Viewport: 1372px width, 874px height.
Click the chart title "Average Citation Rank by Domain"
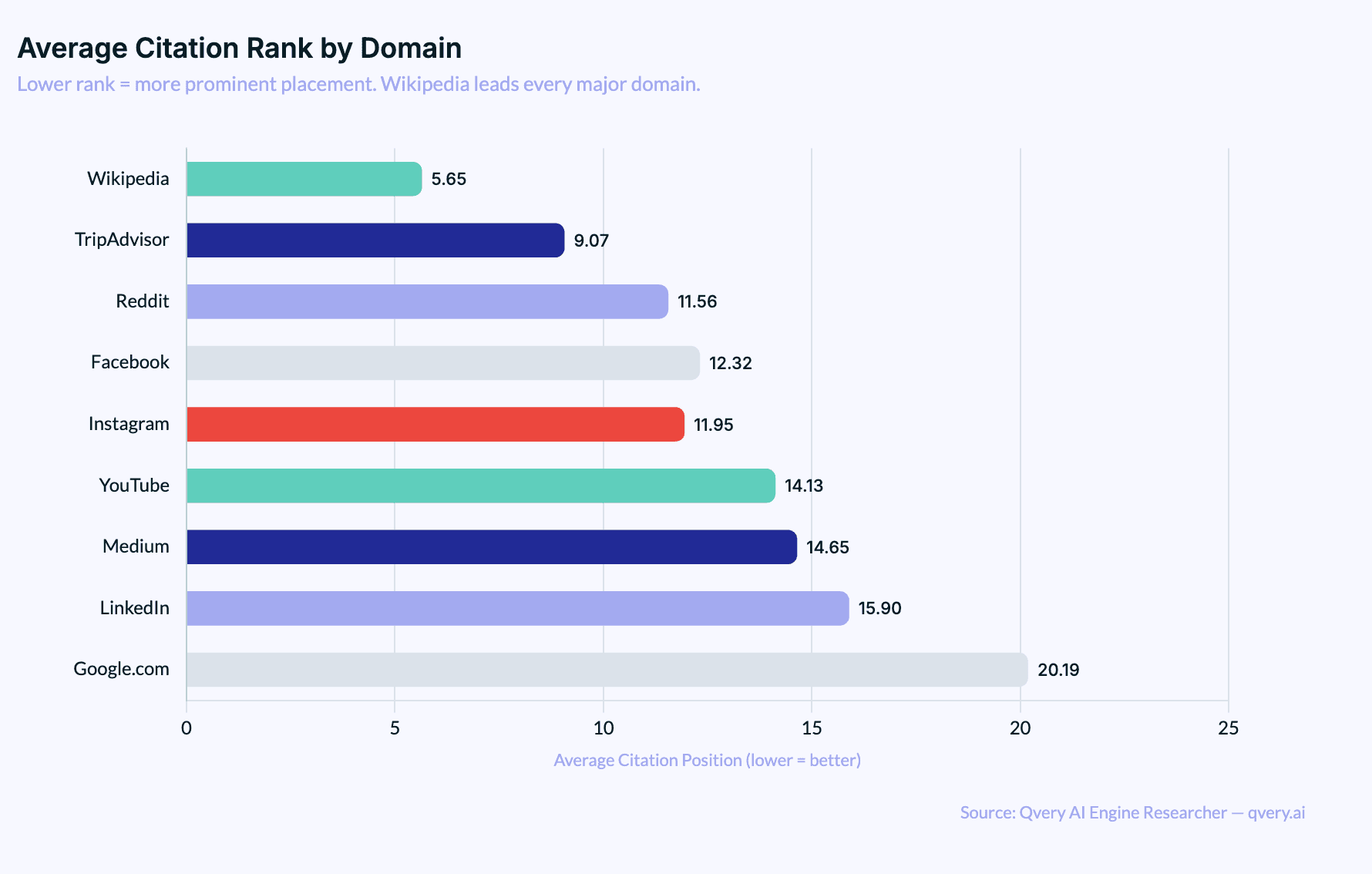[240, 49]
